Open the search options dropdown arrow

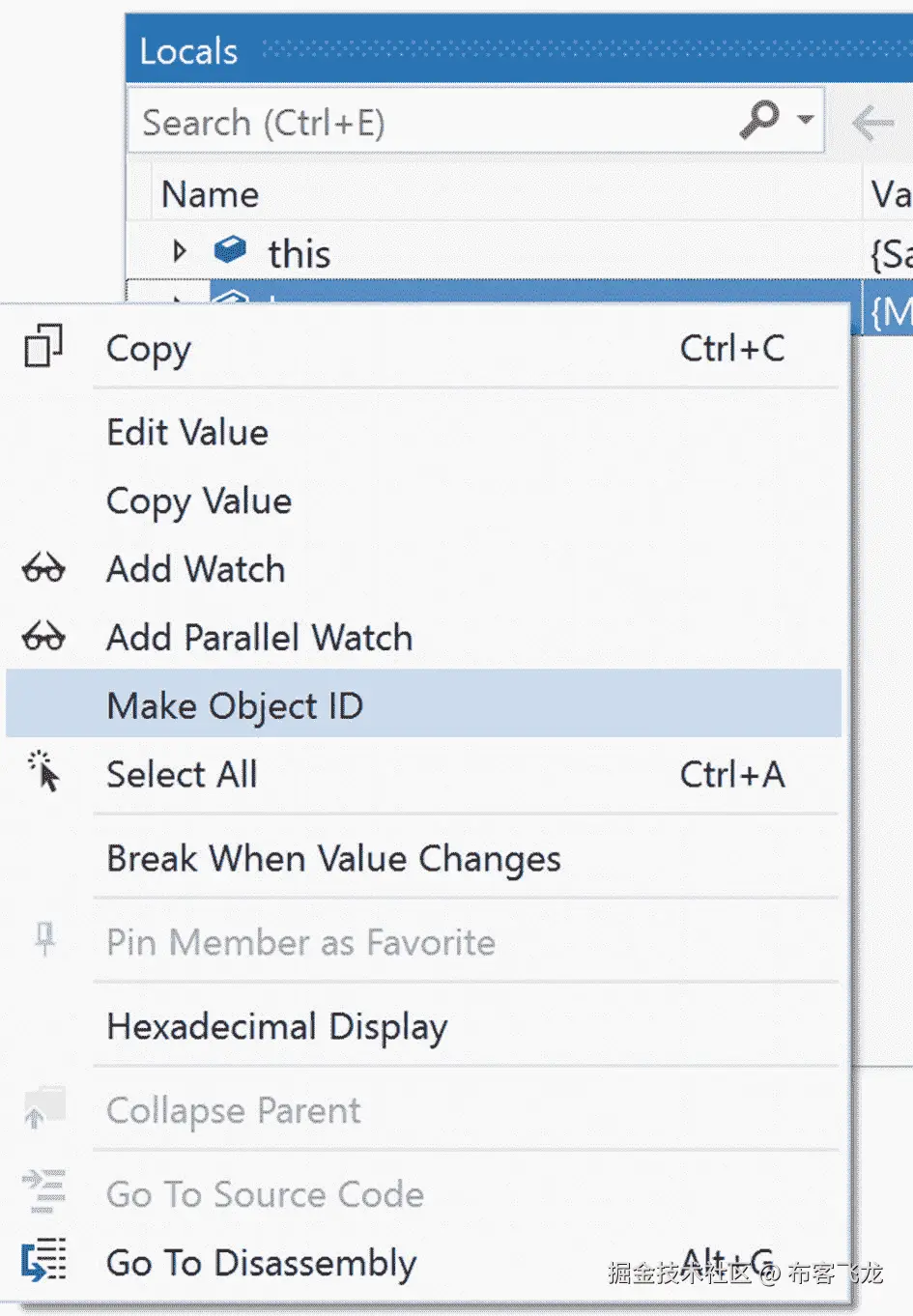coord(805,120)
